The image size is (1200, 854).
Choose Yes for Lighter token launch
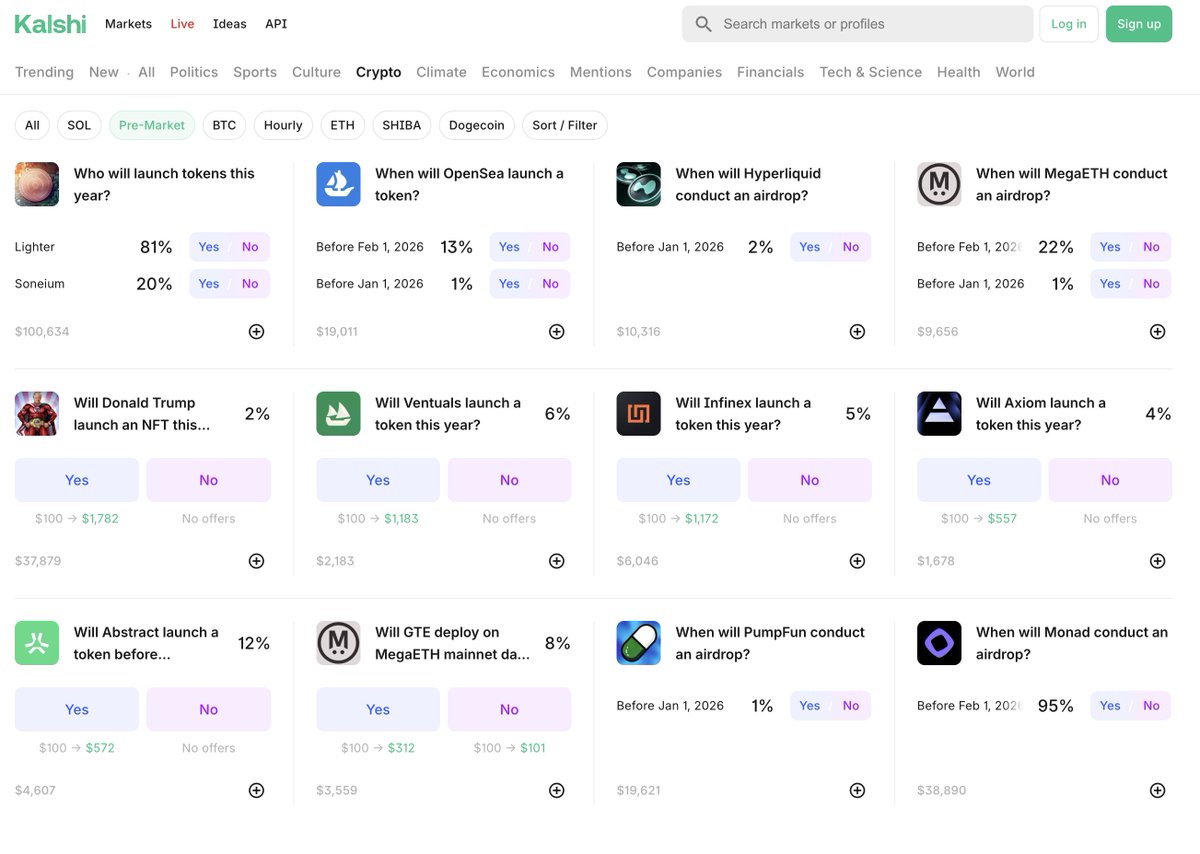coord(209,247)
